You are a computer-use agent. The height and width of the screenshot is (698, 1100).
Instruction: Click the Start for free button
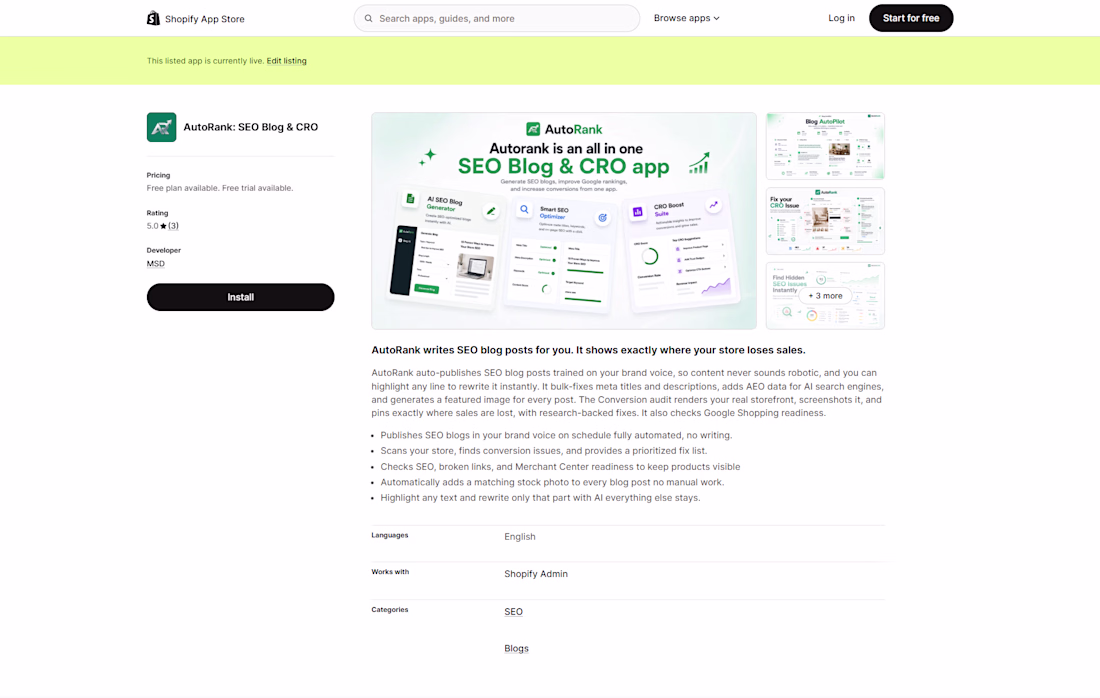[x=911, y=18]
